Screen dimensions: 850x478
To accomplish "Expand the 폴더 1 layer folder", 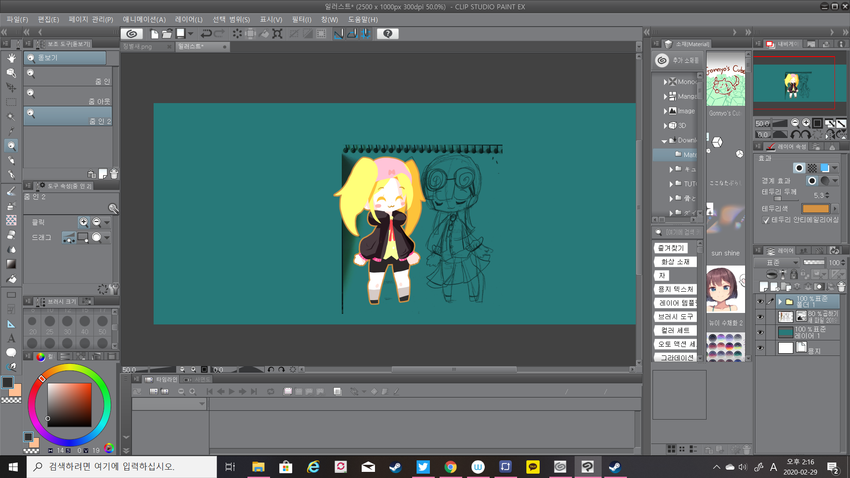I will [x=780, y=301].
